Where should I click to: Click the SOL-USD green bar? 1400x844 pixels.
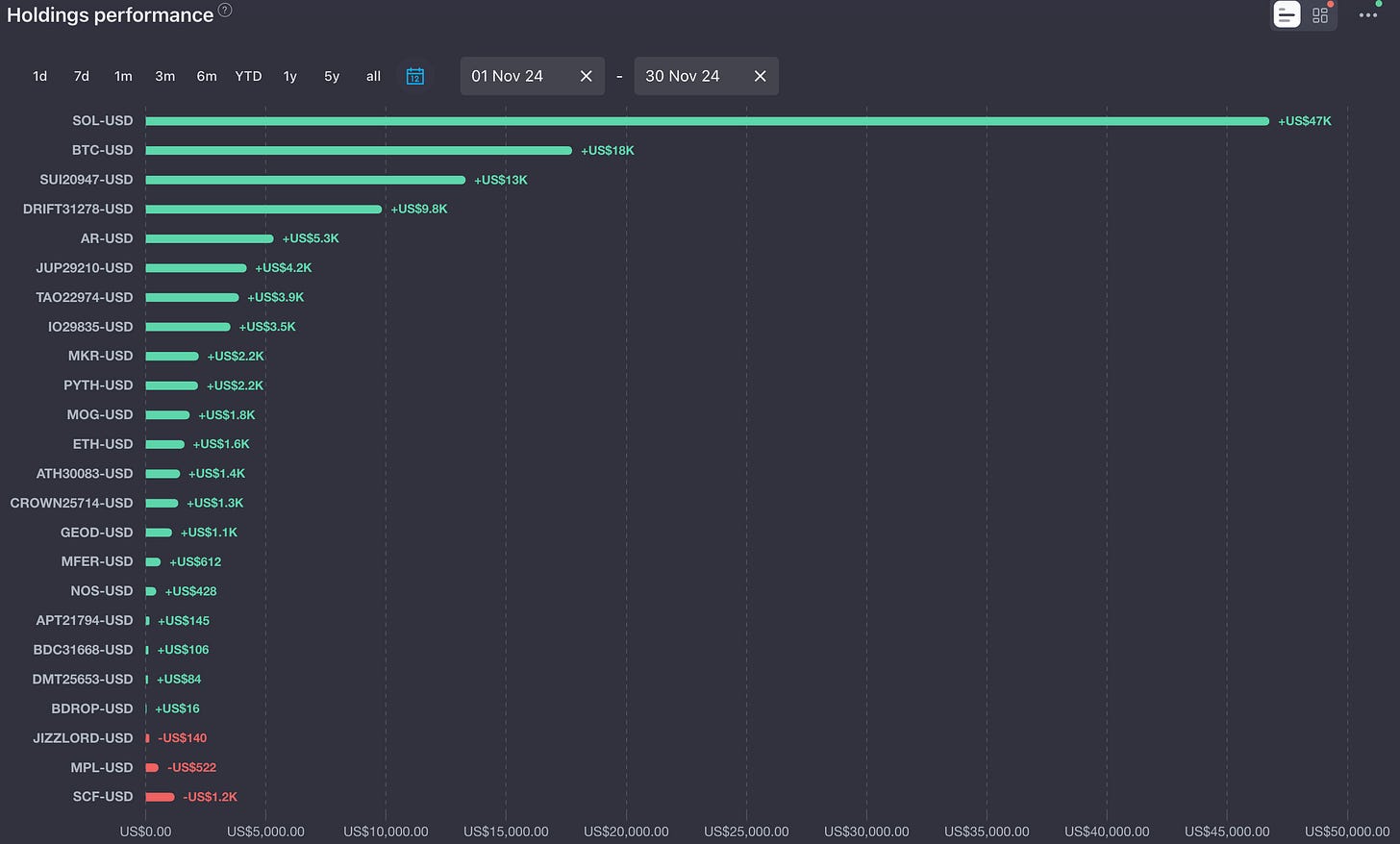tap(708, 121)
